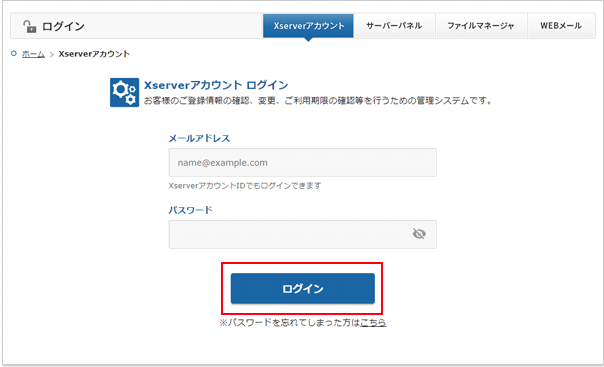Viewport: 604px width, 367px height.
Task: Click the breadcrumb circle icon before ホーム
Action: click(x=14, y=54)
